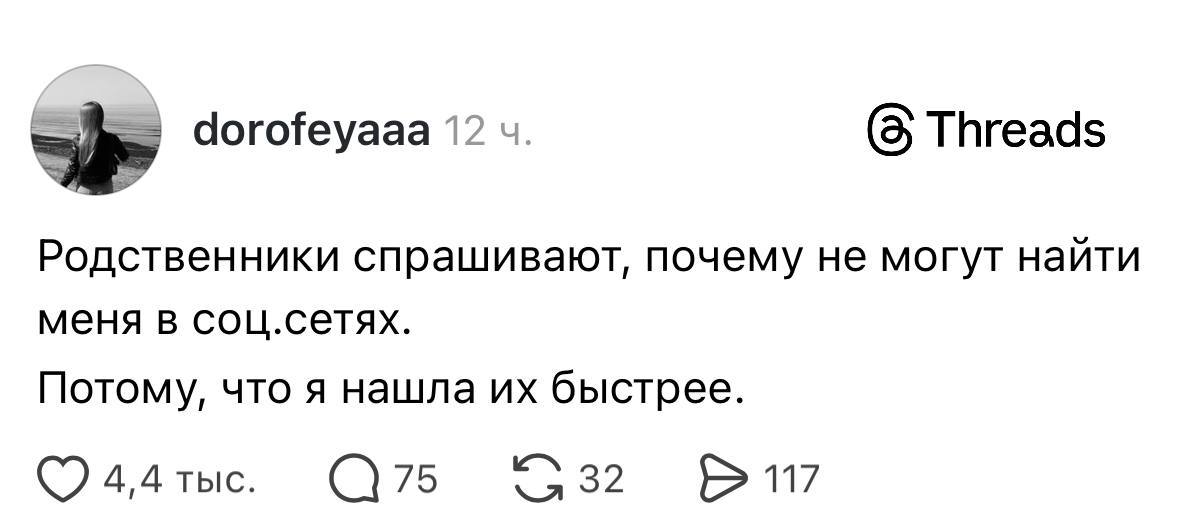1179x531 pixels.
Task: Click the post line starting "Родственники спрашивают"
Action: tap(588, 260)
